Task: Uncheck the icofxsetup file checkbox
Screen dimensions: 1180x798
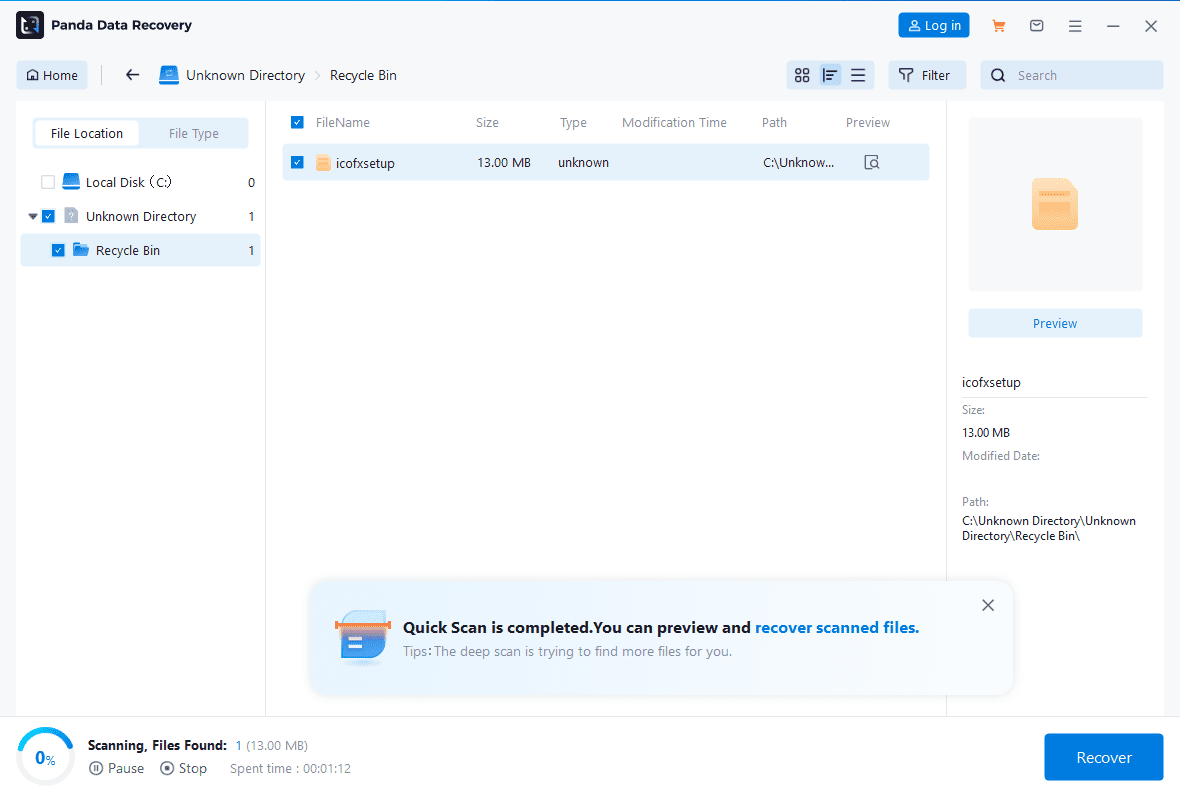Action: coord(297,162)
